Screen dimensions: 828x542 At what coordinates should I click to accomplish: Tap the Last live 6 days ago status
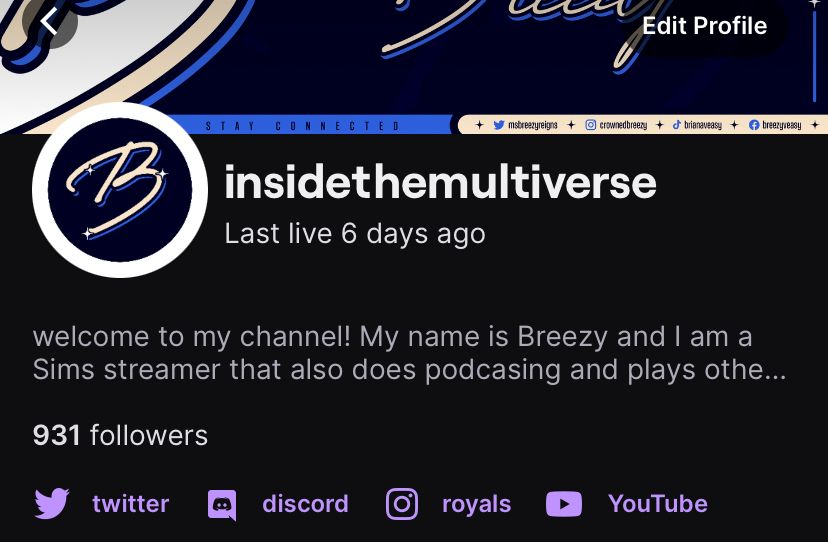tap(355, 233)
